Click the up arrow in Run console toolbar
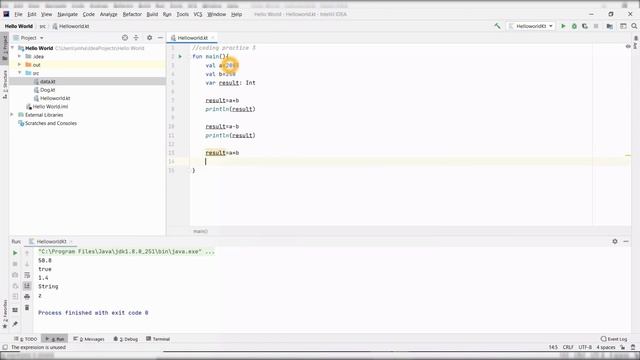Image resolution: width=640 pixels, height=360 pixels. coord(27,253)
